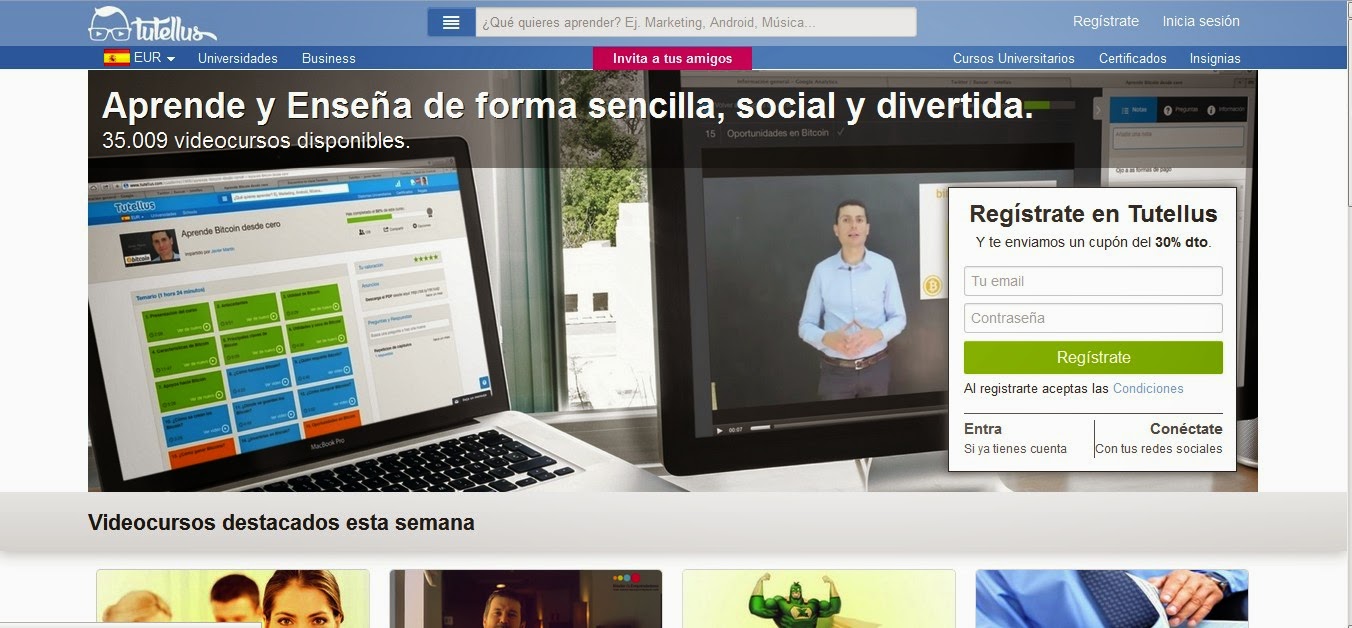1352x628 pixels.
Task: Open Cursos Universitarios
Action: click(1014, 58)
